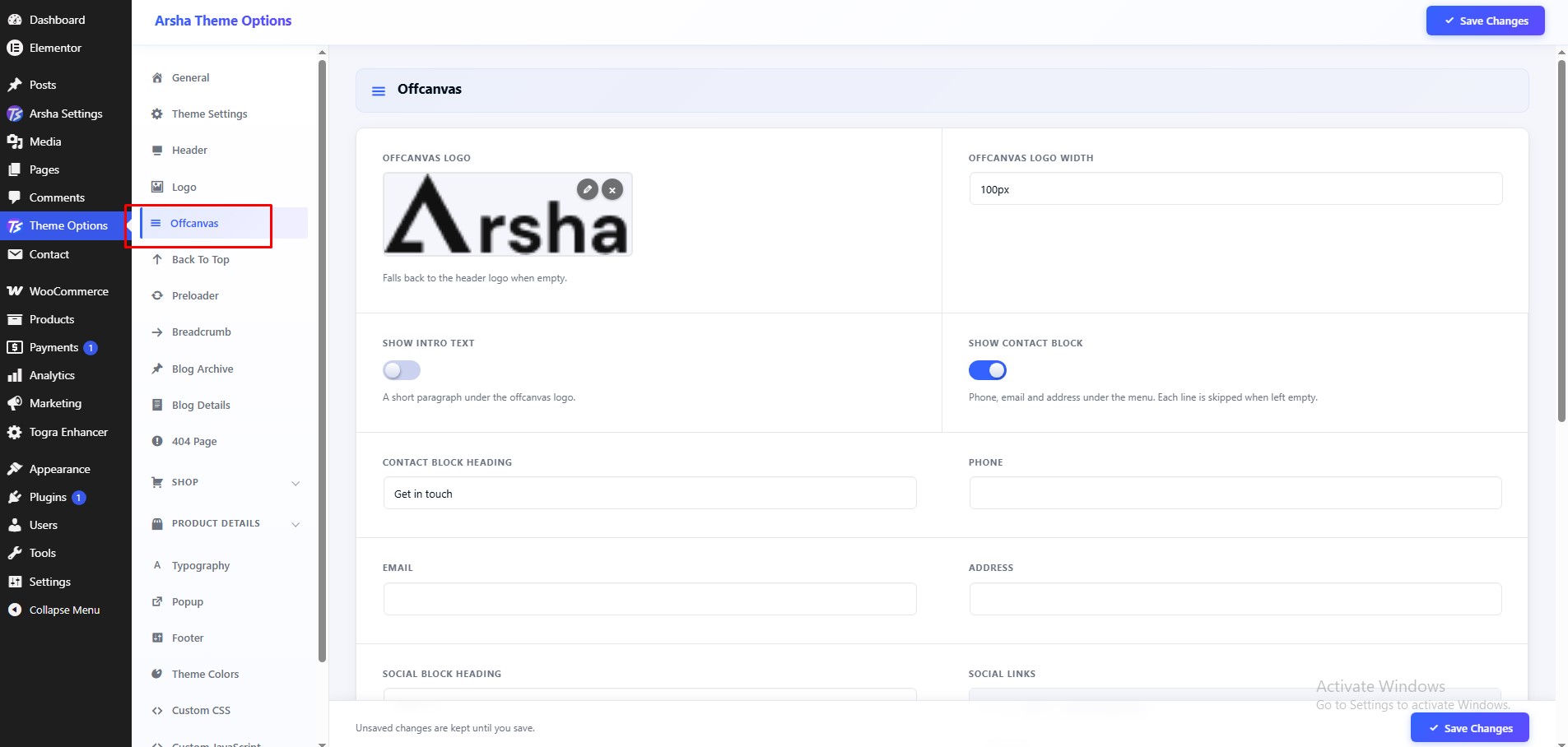Image resolution: width=1568 pixels, height=747 pixels.
Task: Click the Dashboard gauge icon
Action: 15,20
